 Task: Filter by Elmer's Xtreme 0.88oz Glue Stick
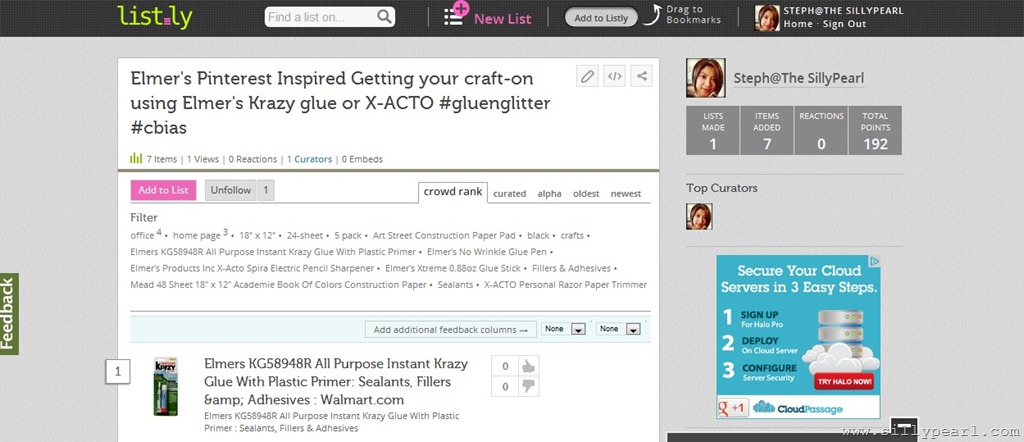453,268
